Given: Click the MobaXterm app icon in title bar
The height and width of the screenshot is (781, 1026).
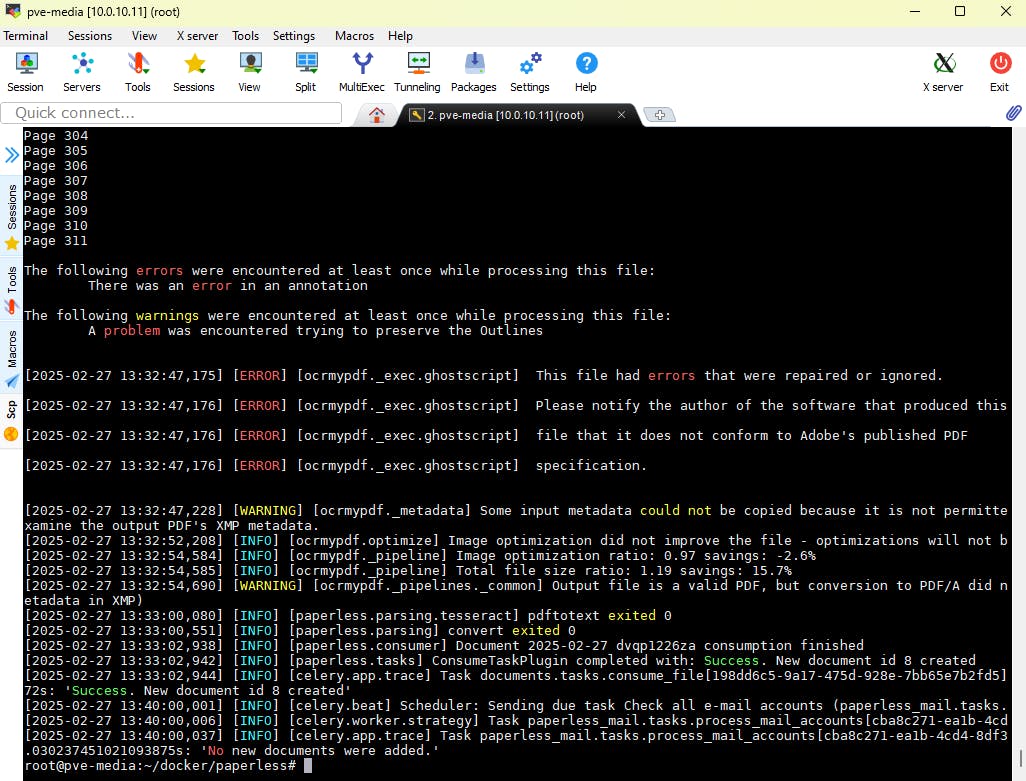Looking at the screenshot, I should click(x=12, y=11).
